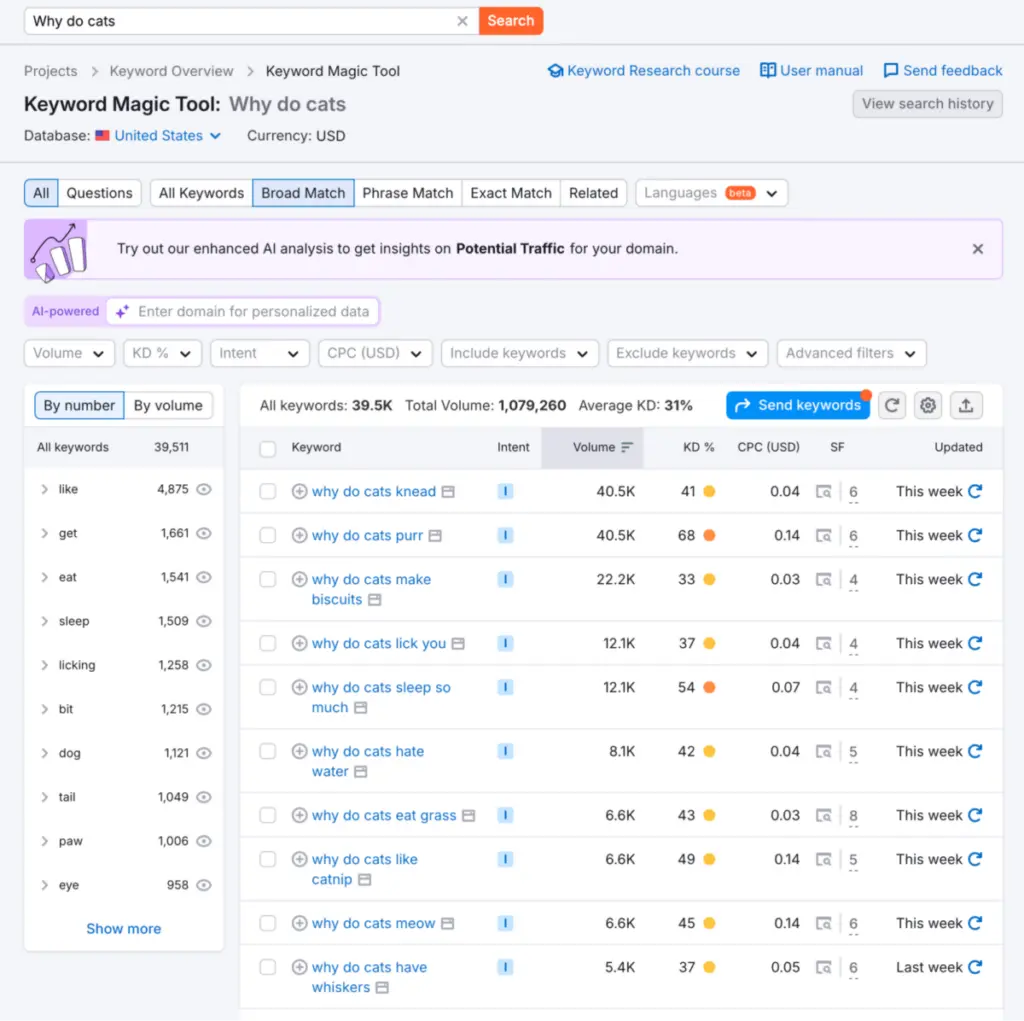Click the refresh icon beside Send keywords
The height and width of the screenshot is (1021, 1024).
click(x=892, y=405)
